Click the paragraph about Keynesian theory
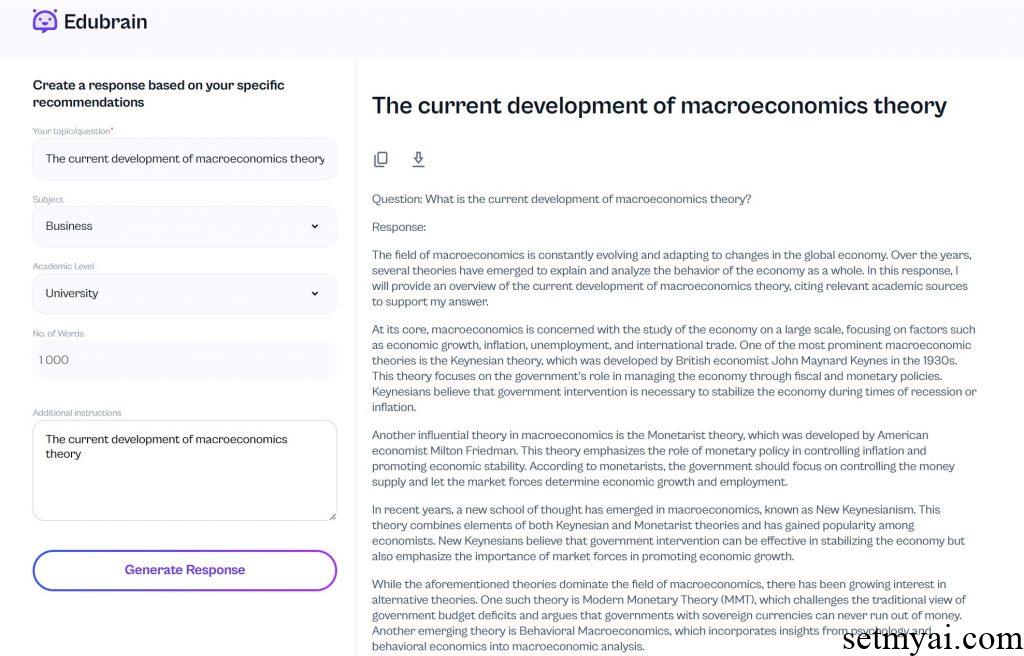This screenshot has width=1024, height=656. pos(674,368)
